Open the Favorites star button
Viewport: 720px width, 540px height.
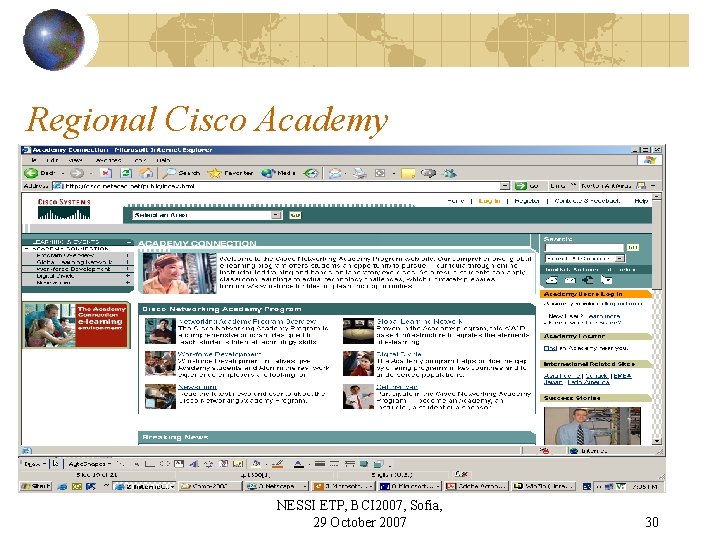pyautogui.click(x=231, y=173)
